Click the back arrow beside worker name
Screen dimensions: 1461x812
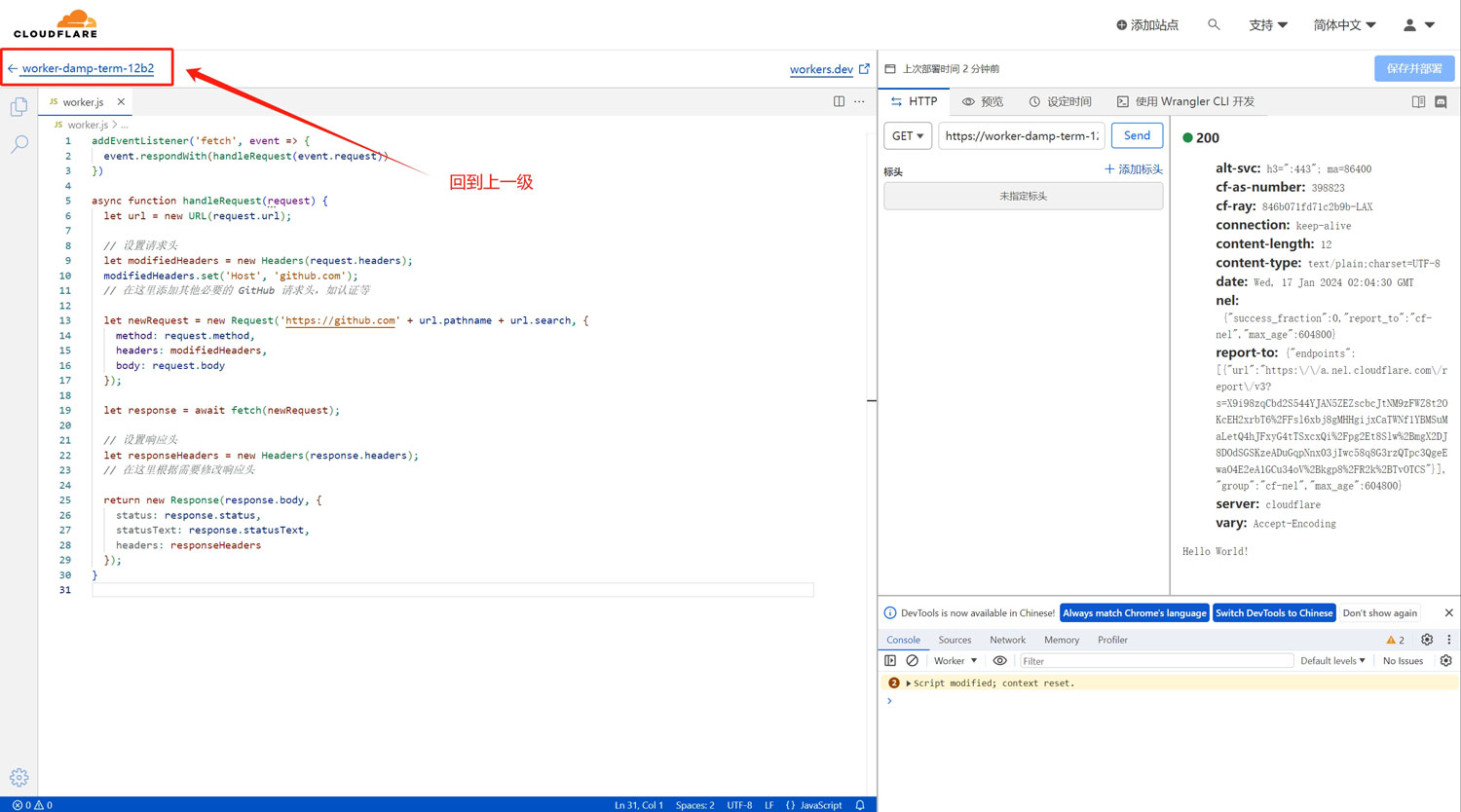(x=13, y=68)
